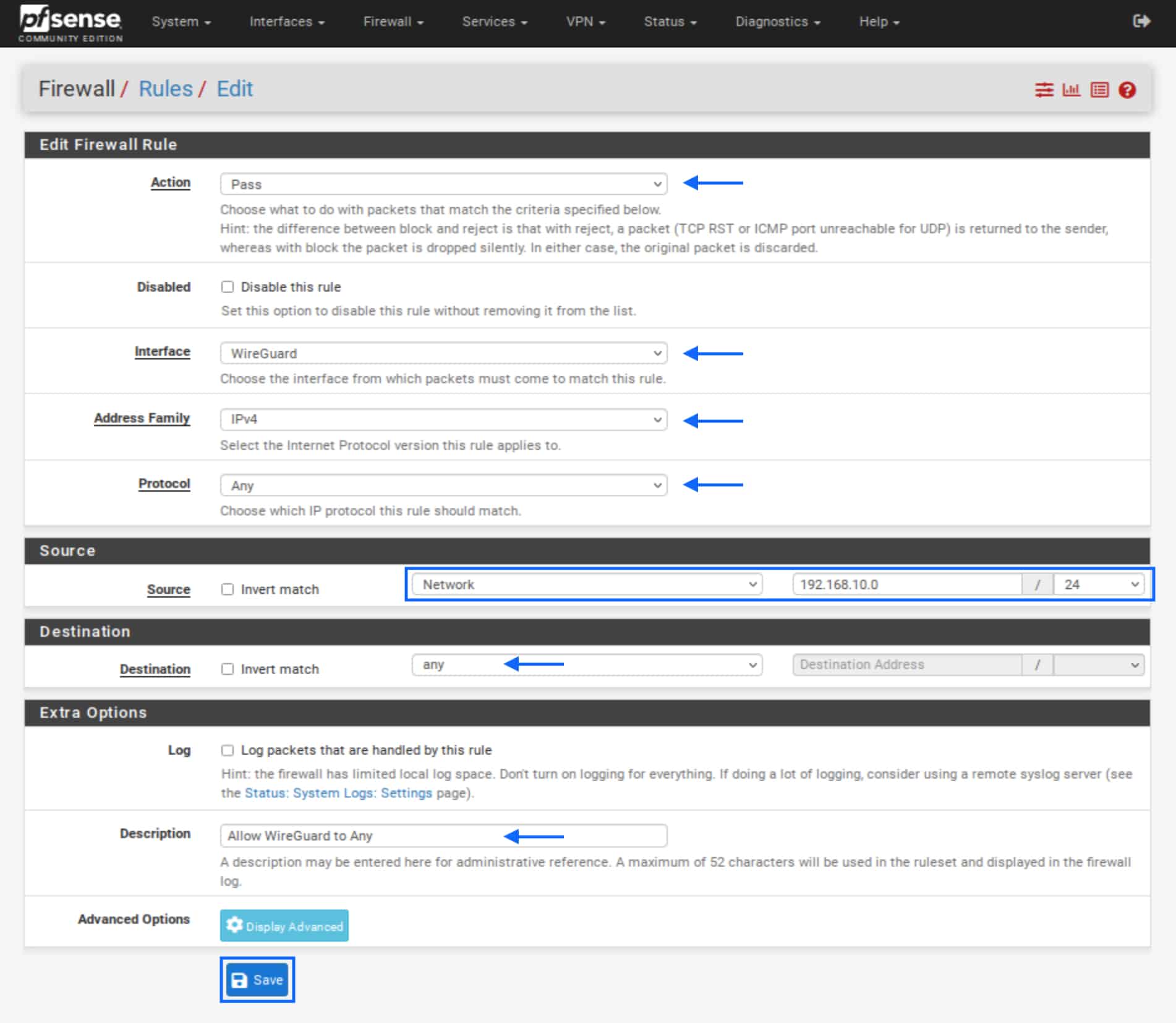Enable Log packets handled by this rule
The image size is (1176, 1023).
[x=228, y=750]
